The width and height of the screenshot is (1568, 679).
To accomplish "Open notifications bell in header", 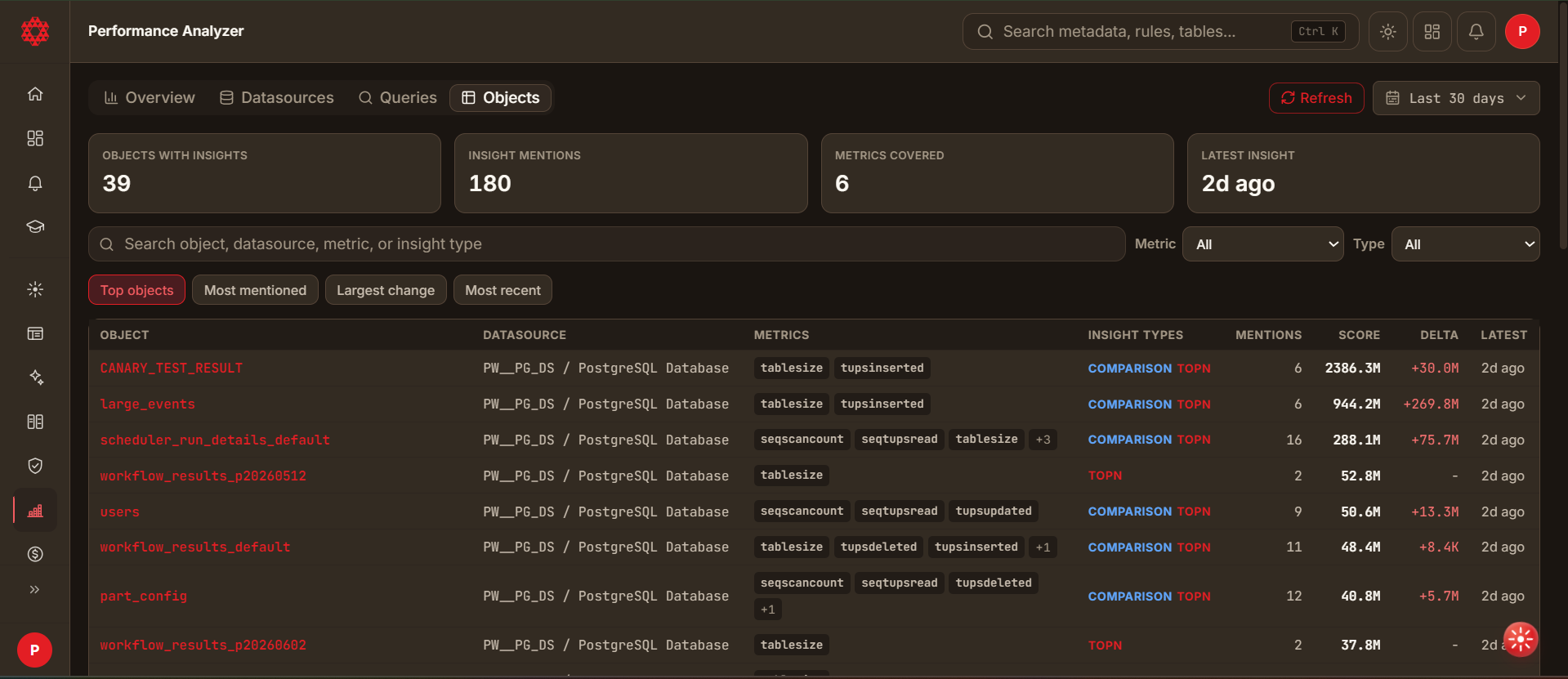I will coord(1476,32).
